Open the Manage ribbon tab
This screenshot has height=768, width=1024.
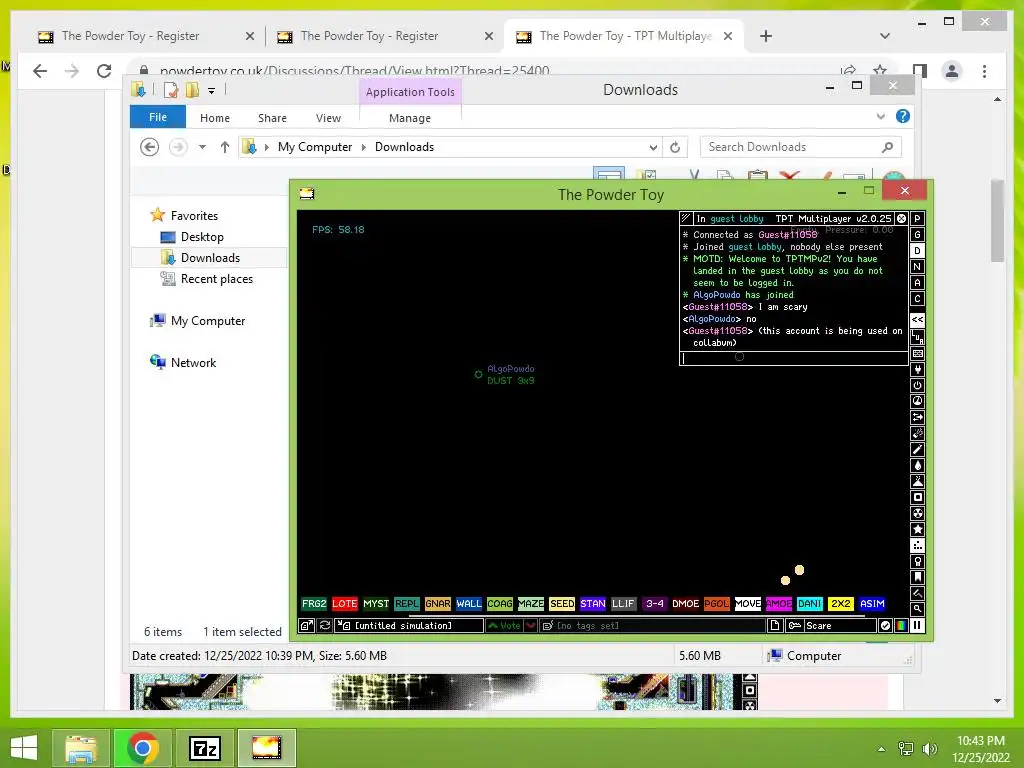[410, 118]
